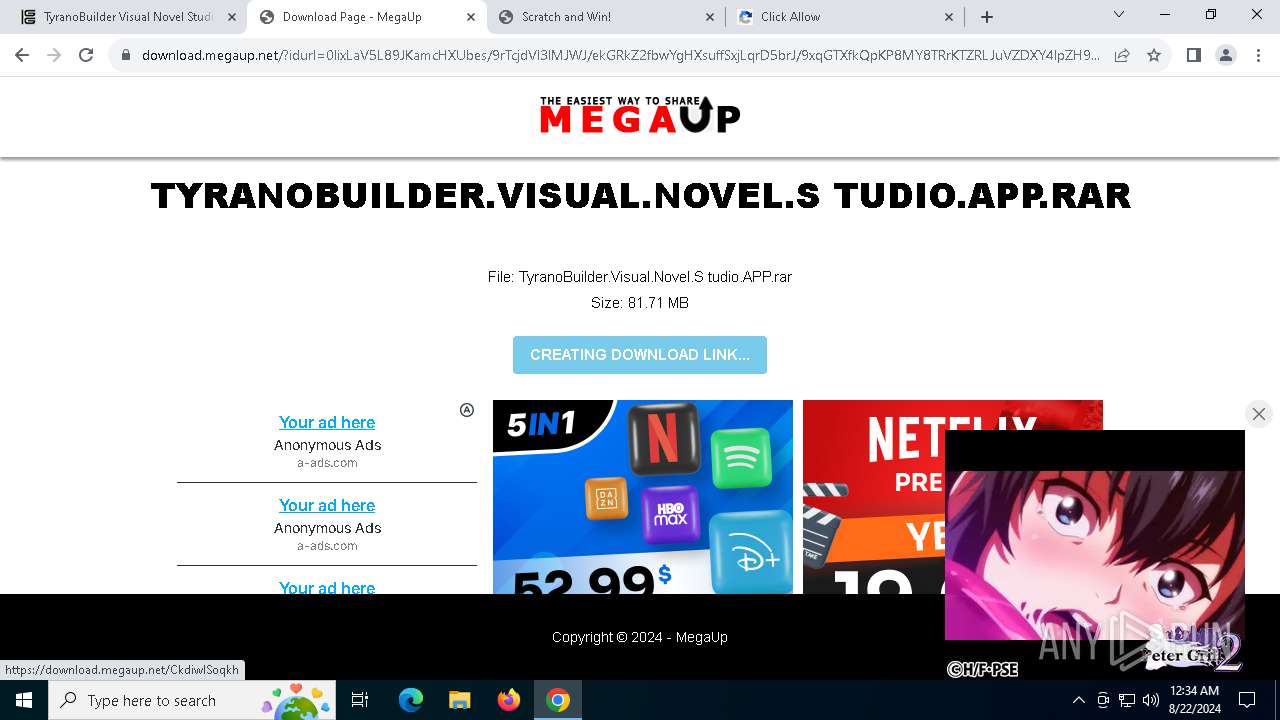
Task: Click the File: TyranoBuilder.Visual.Novel.S tudio.APP.rar text
Action: (x=640, y=277)
